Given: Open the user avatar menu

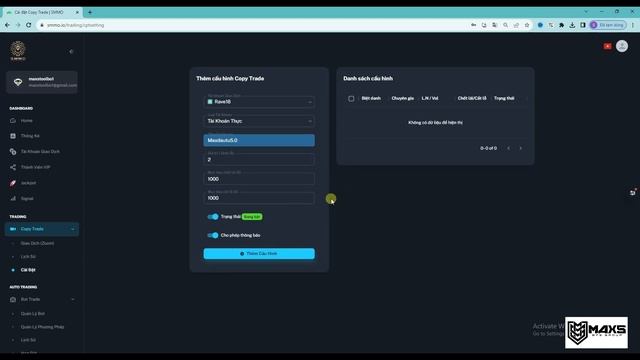Looking at the screenshot, I should pos(622,46).
